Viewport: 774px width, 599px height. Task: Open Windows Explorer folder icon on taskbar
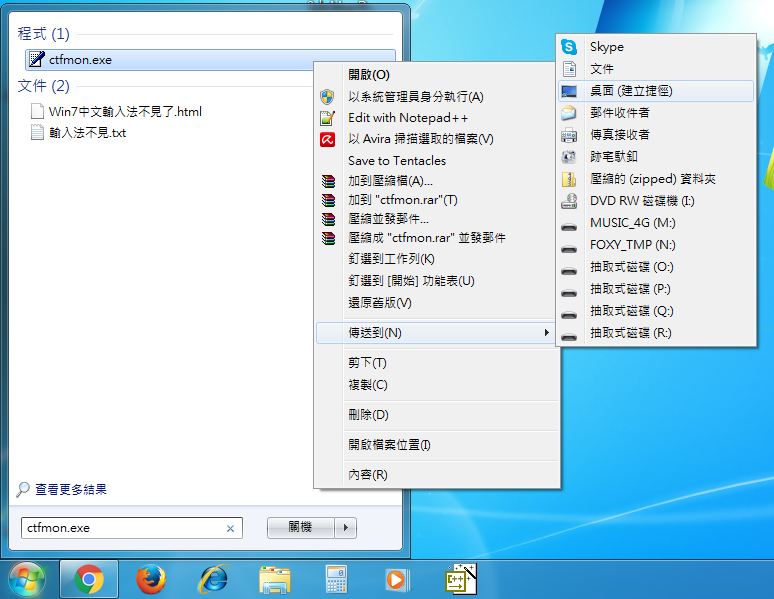pyautogui.click(x=275, y=580)
